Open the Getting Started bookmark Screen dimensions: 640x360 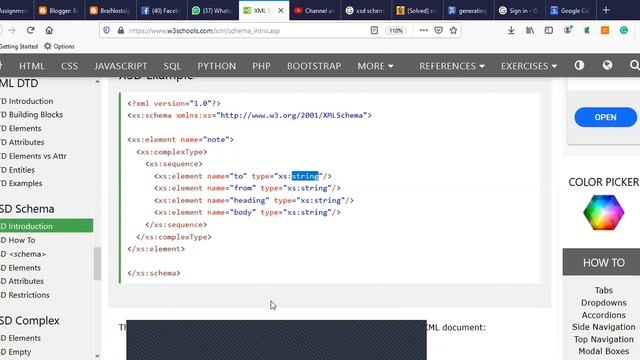[x=19, y=46]
